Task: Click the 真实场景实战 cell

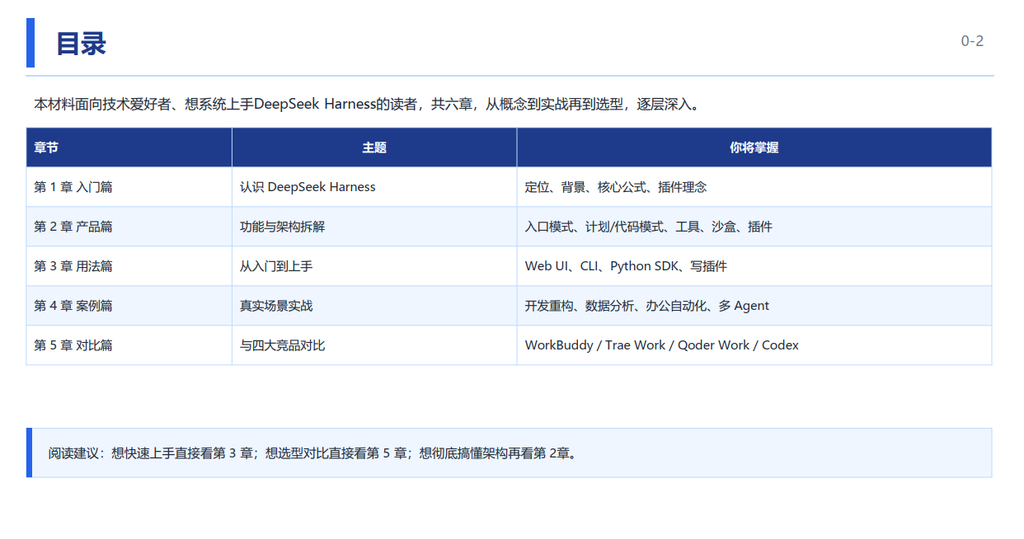Action: 374,306
